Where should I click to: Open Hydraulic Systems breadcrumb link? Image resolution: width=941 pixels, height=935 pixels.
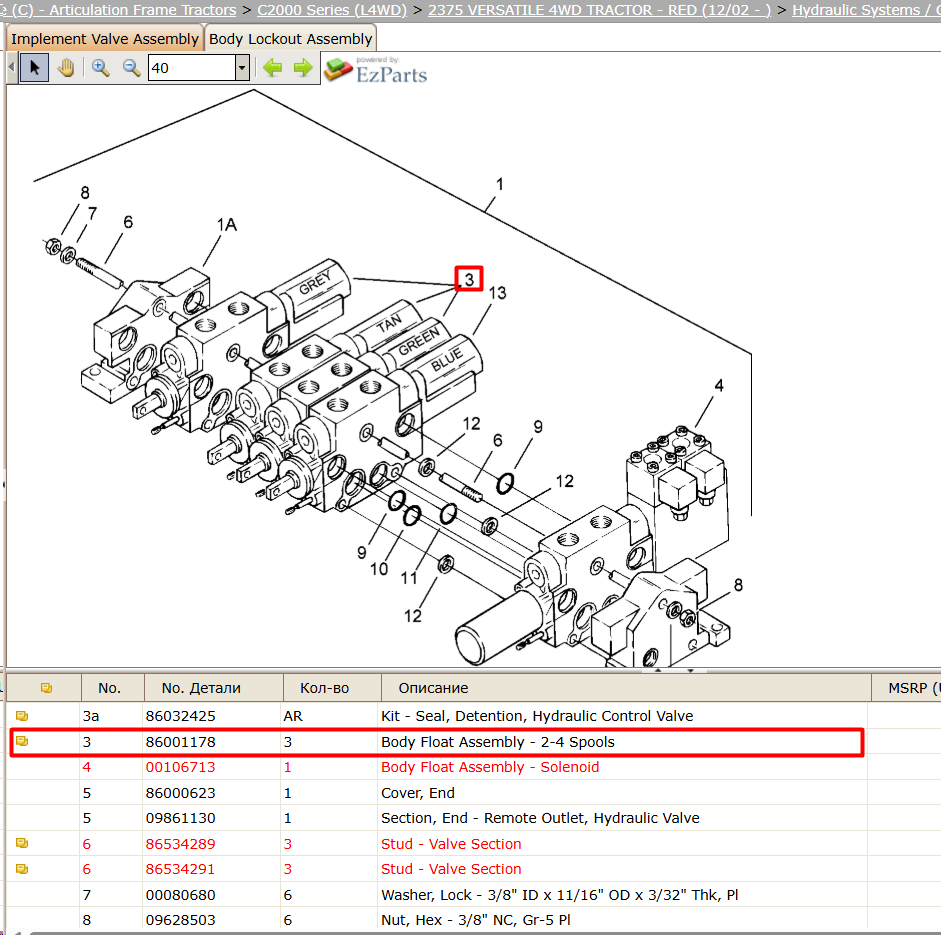pyautogui.click(x=866, y=10)
